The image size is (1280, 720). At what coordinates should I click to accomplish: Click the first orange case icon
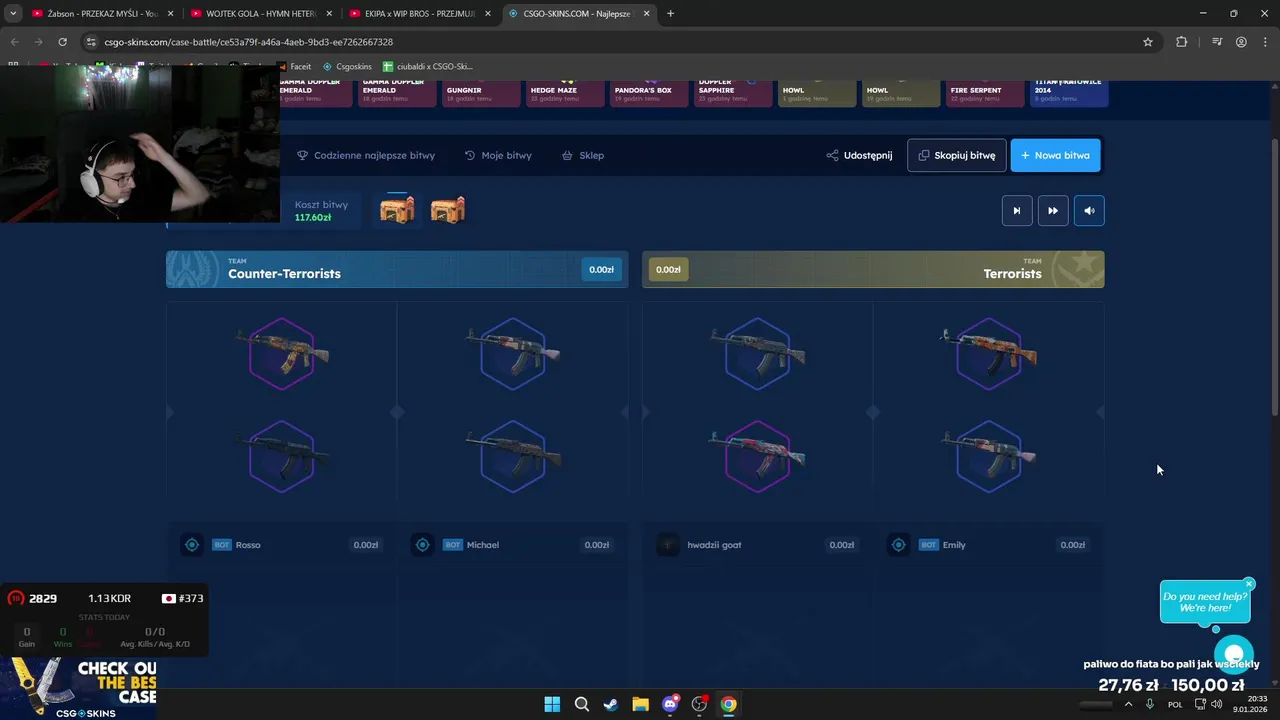click(397, 210)
